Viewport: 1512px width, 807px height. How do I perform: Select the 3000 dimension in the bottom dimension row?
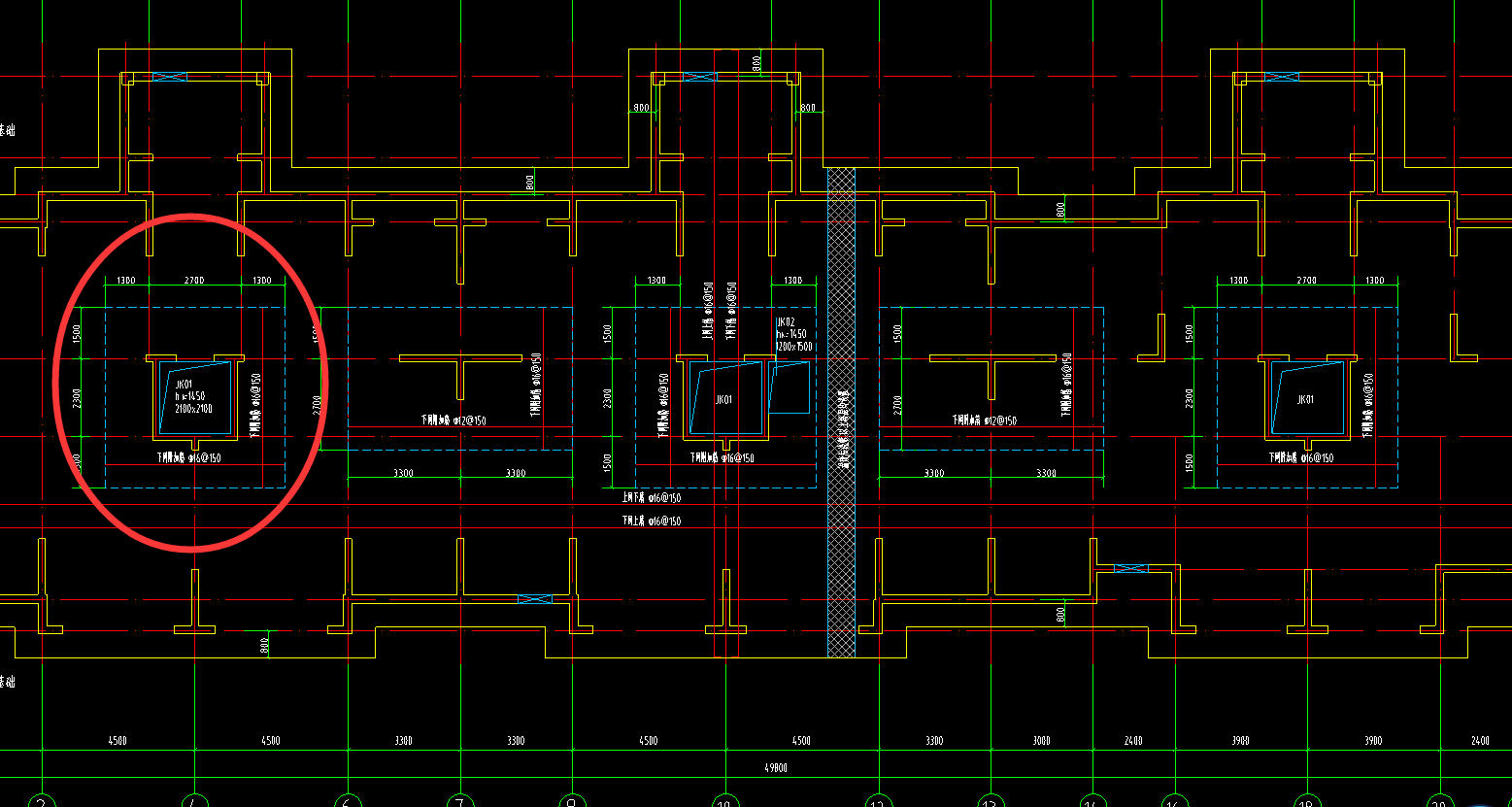(1042, 741)
